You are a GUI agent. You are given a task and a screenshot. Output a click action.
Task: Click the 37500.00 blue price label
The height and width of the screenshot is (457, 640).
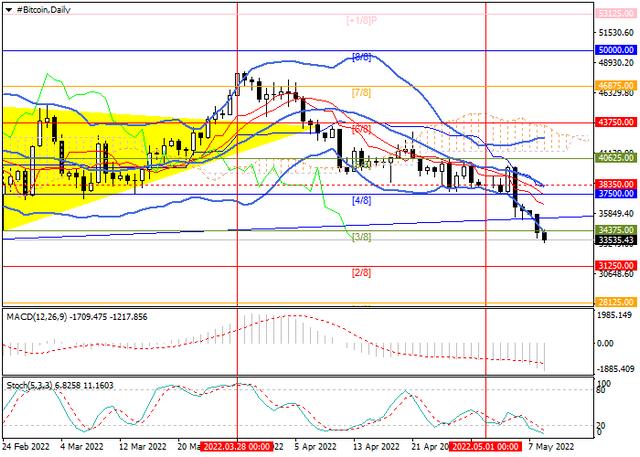click(616, 193)
